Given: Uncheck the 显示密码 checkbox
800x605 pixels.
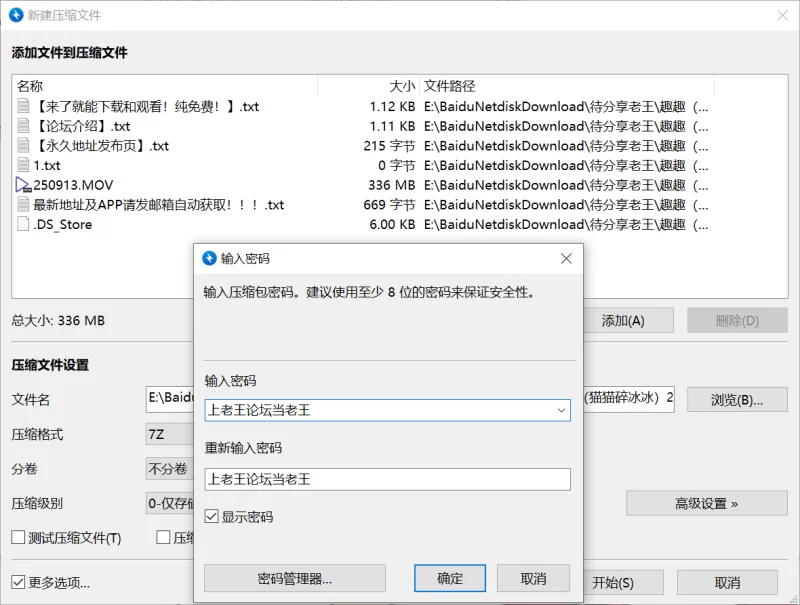Looking at the screenshot, I should [212, 517].
